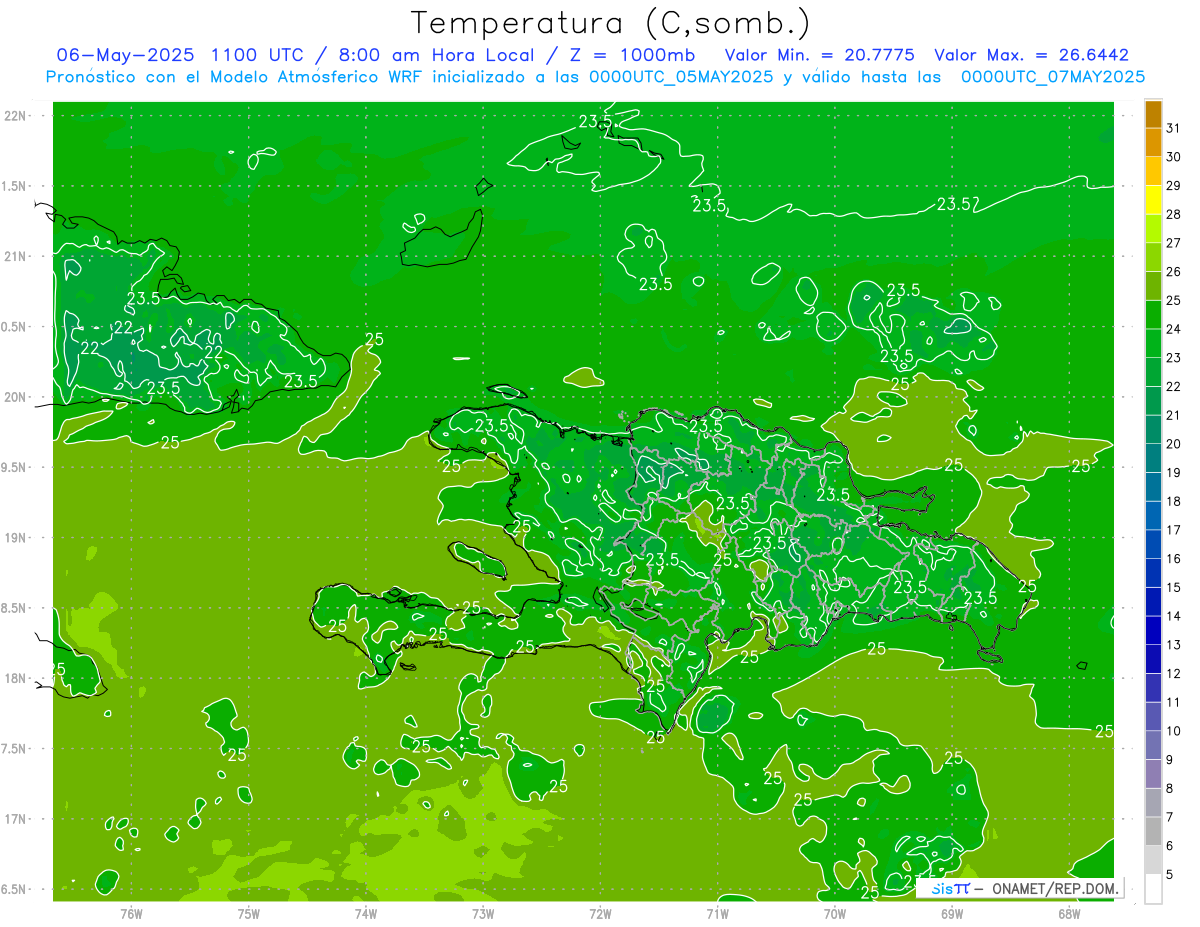Viewport: 1200px width, 927px height.
Task: Click the "74W" longitude label
Action: tap(366, 913)
